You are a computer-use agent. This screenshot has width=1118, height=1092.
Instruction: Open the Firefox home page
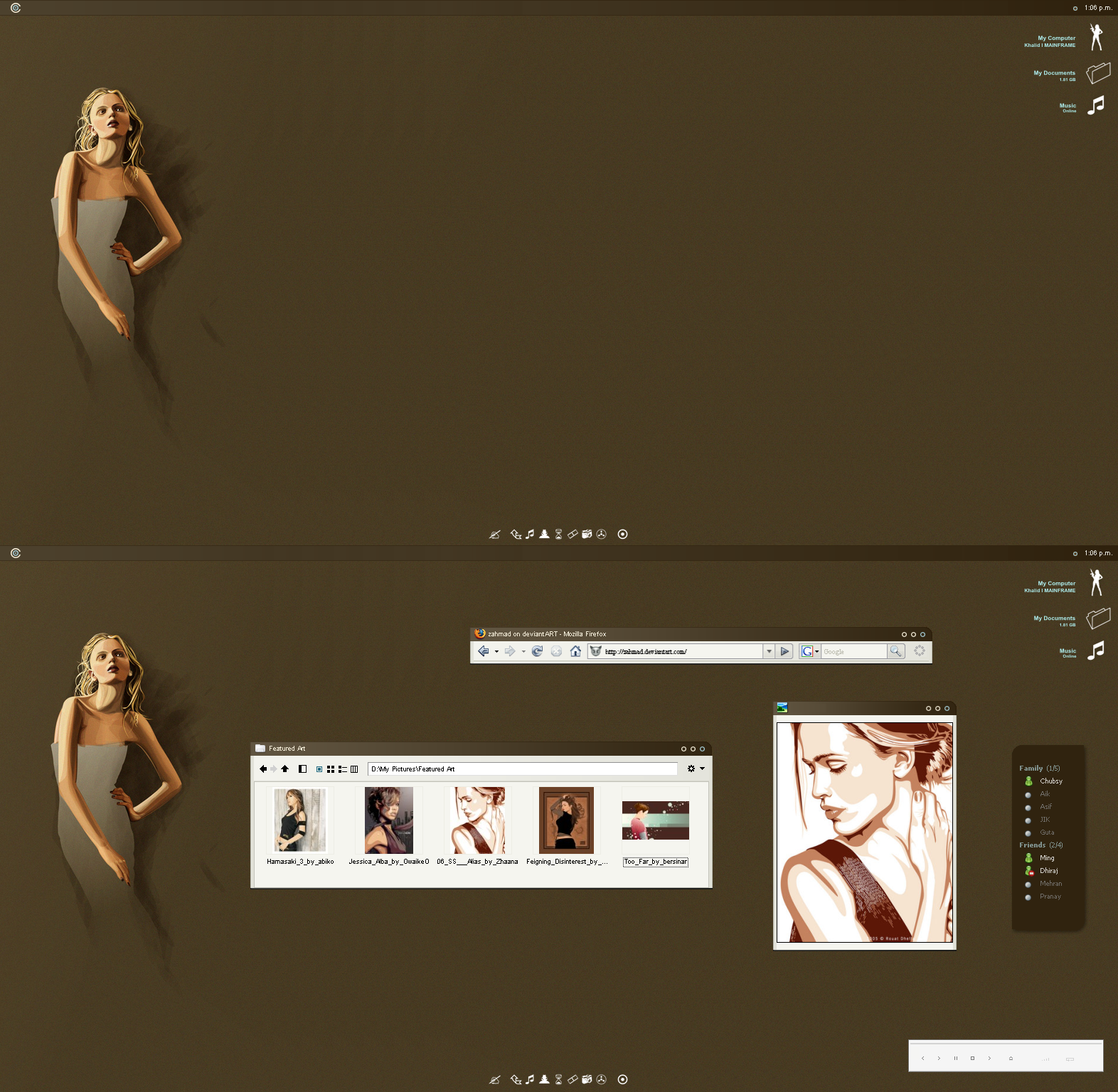pyautogui.click(x=575, y=651)
